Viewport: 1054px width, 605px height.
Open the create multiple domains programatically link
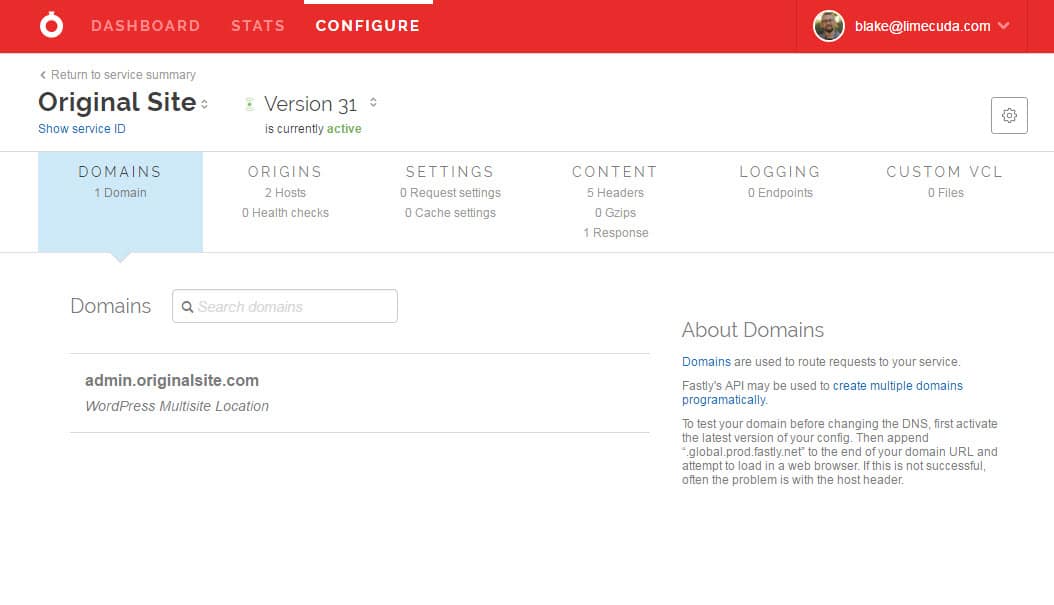(x=822, y=393)
